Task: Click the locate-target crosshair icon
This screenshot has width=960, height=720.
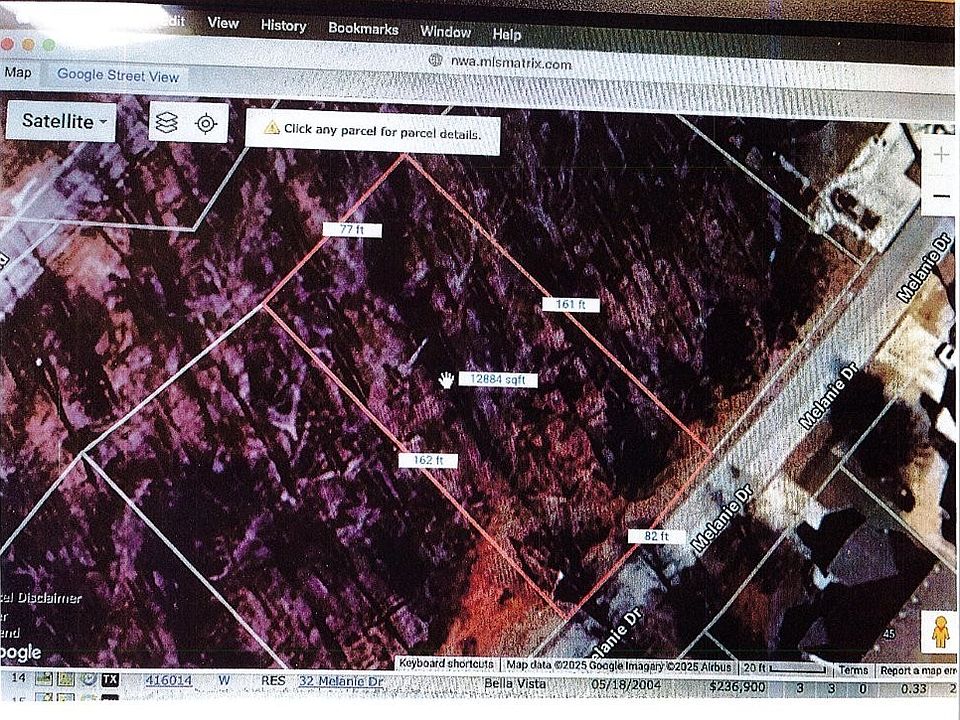Action: [206, 124]
